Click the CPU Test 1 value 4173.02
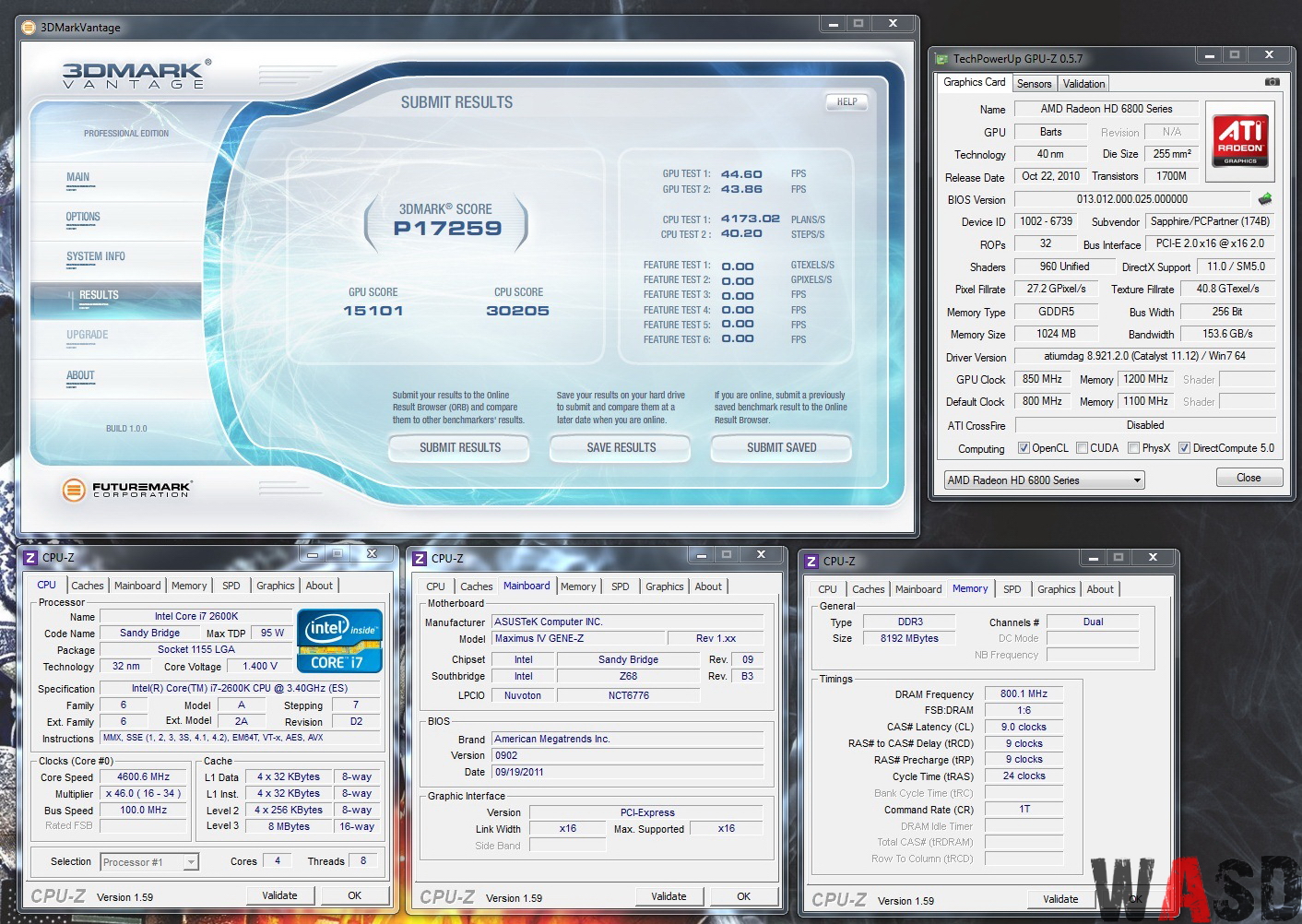The height and width of the screenshot is (924, 1302). [751, 219]
